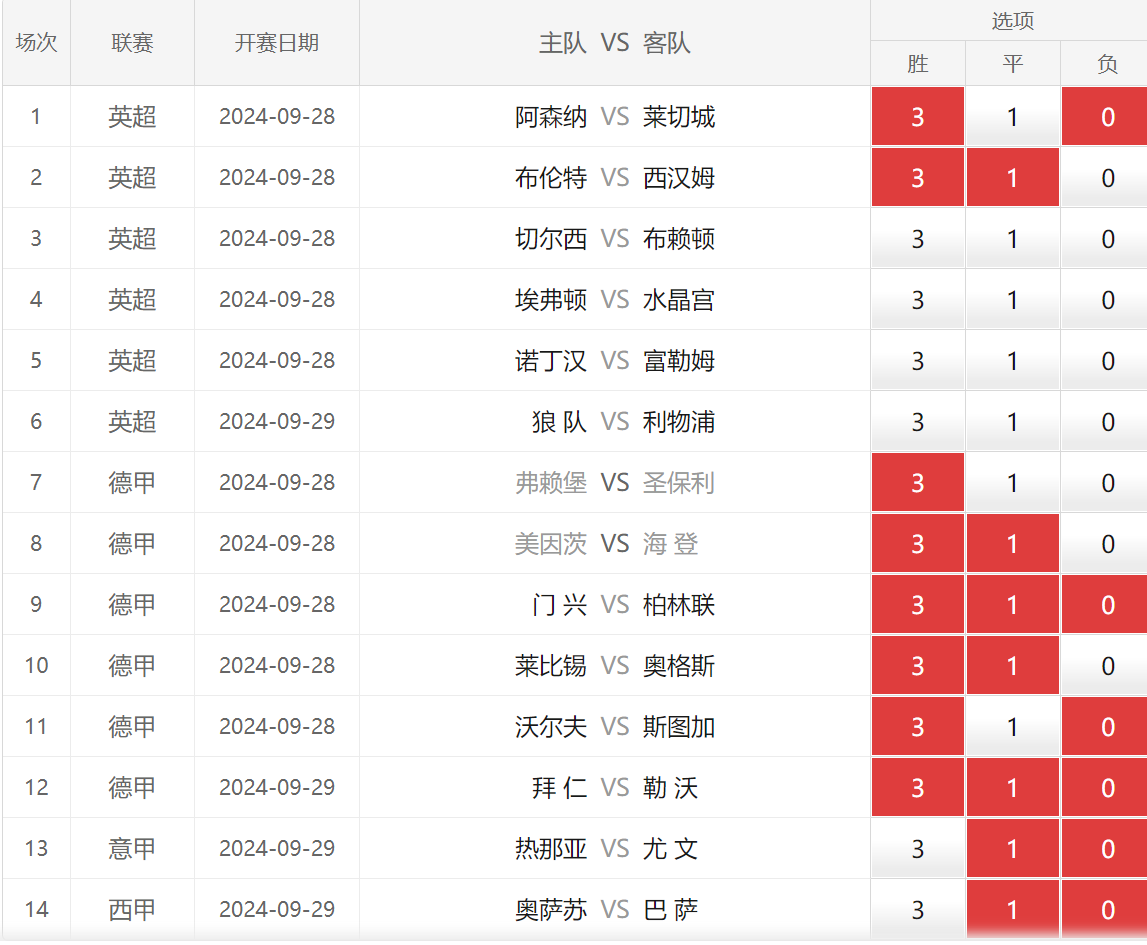1147x945 pixels.
Task: Select loss option 0 for 诺丁汉 VS 富勒姆
Action: (1106, 361)
